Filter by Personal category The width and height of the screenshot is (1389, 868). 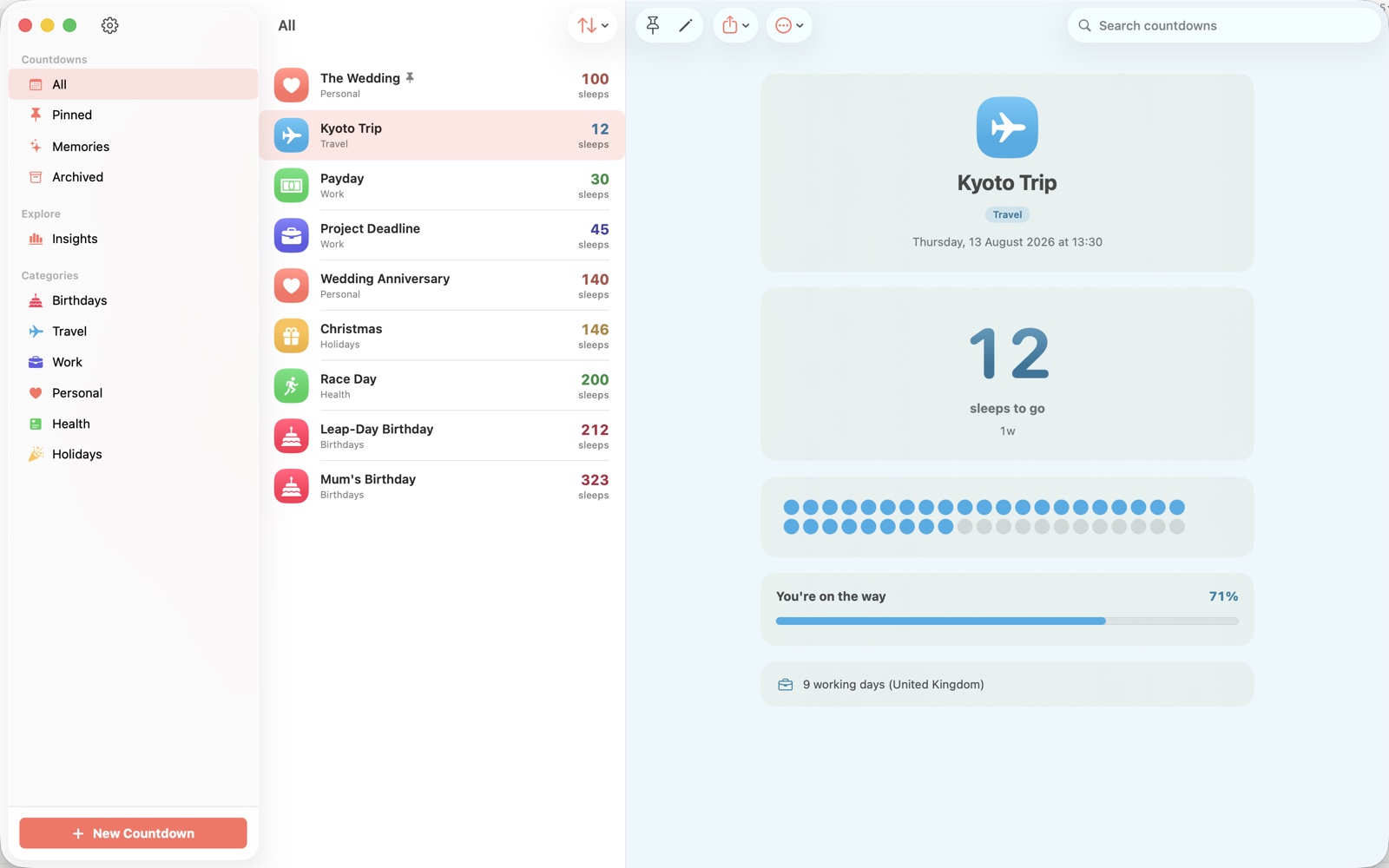pyautogui.click(x=134, y=393)
